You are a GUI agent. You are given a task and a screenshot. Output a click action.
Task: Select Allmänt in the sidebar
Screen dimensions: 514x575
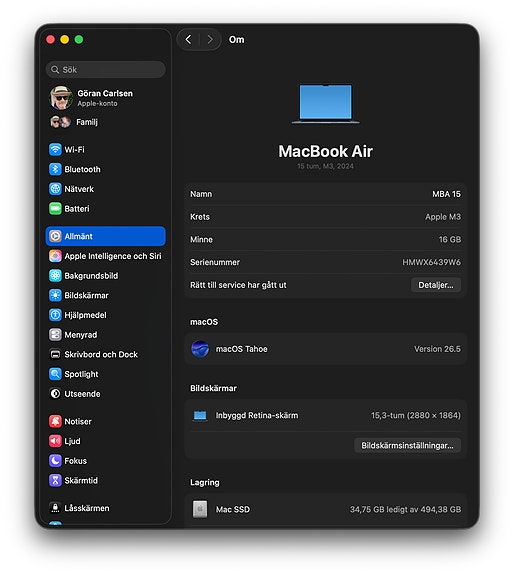click(x=106, y=236)
